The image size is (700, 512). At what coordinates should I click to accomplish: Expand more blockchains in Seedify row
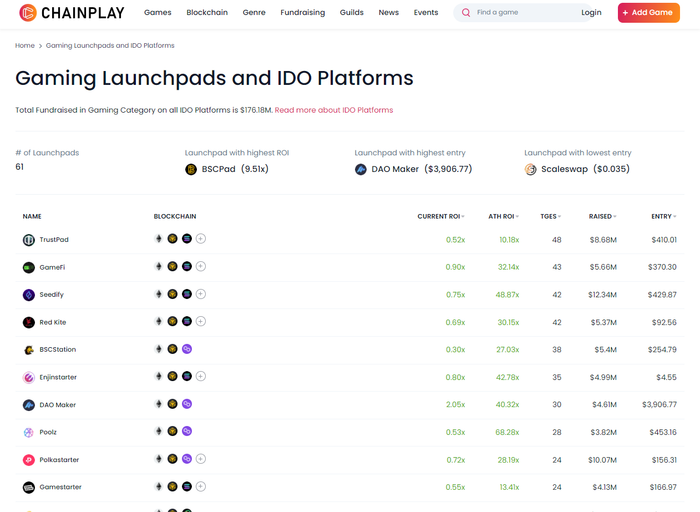(x=201, y=294)
